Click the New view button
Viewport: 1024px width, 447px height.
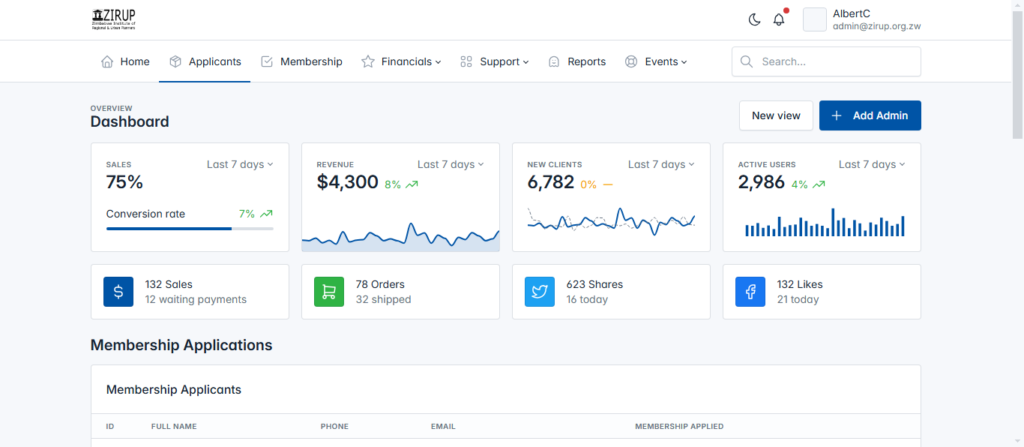point(775,116)
